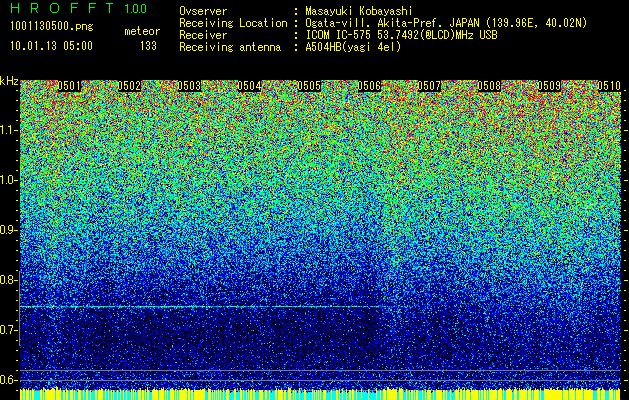Click the filename 1001130500.png
Viewport: 629px width, 400px height.
(52, 27)
